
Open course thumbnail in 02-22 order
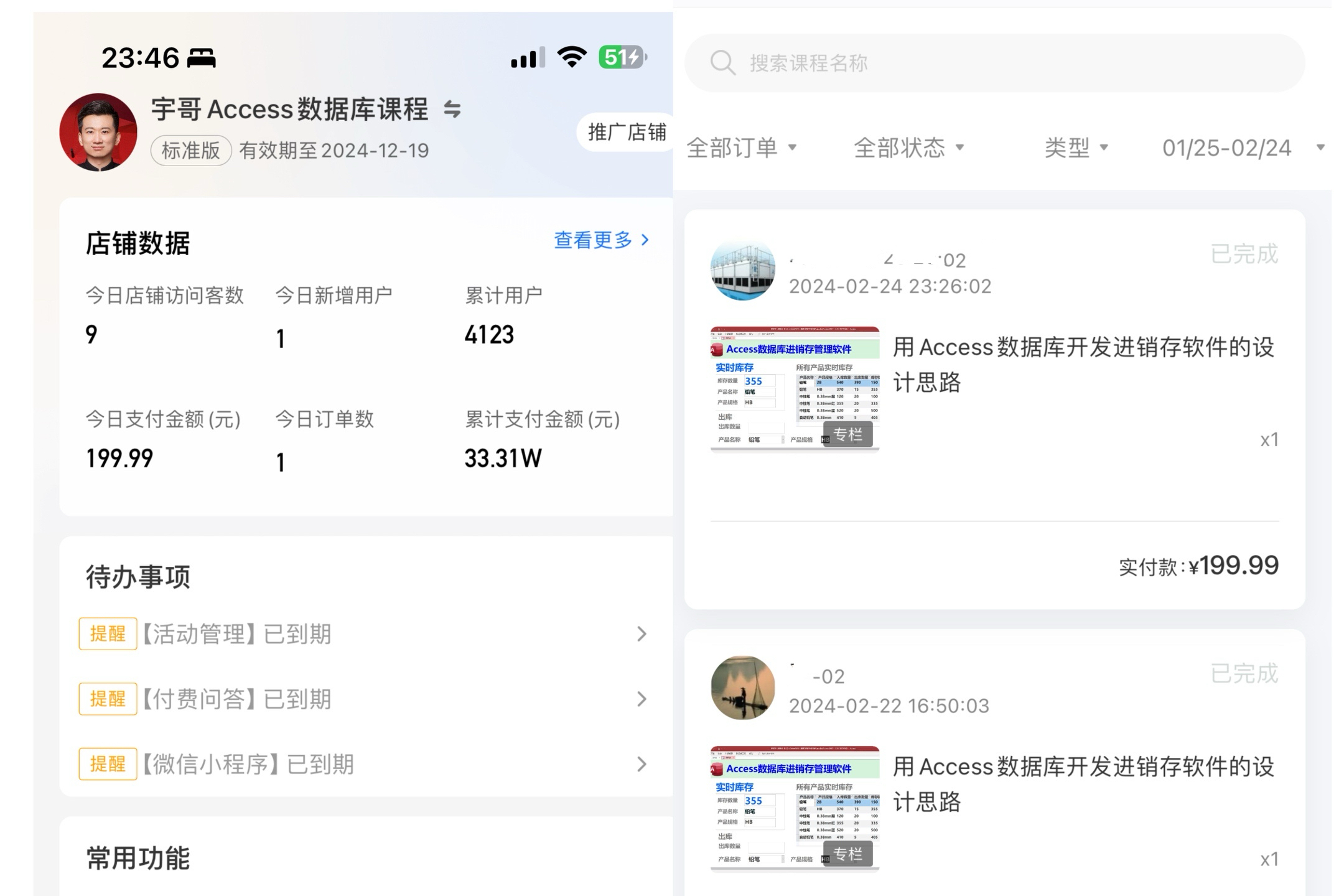click(x=795, y=808)
